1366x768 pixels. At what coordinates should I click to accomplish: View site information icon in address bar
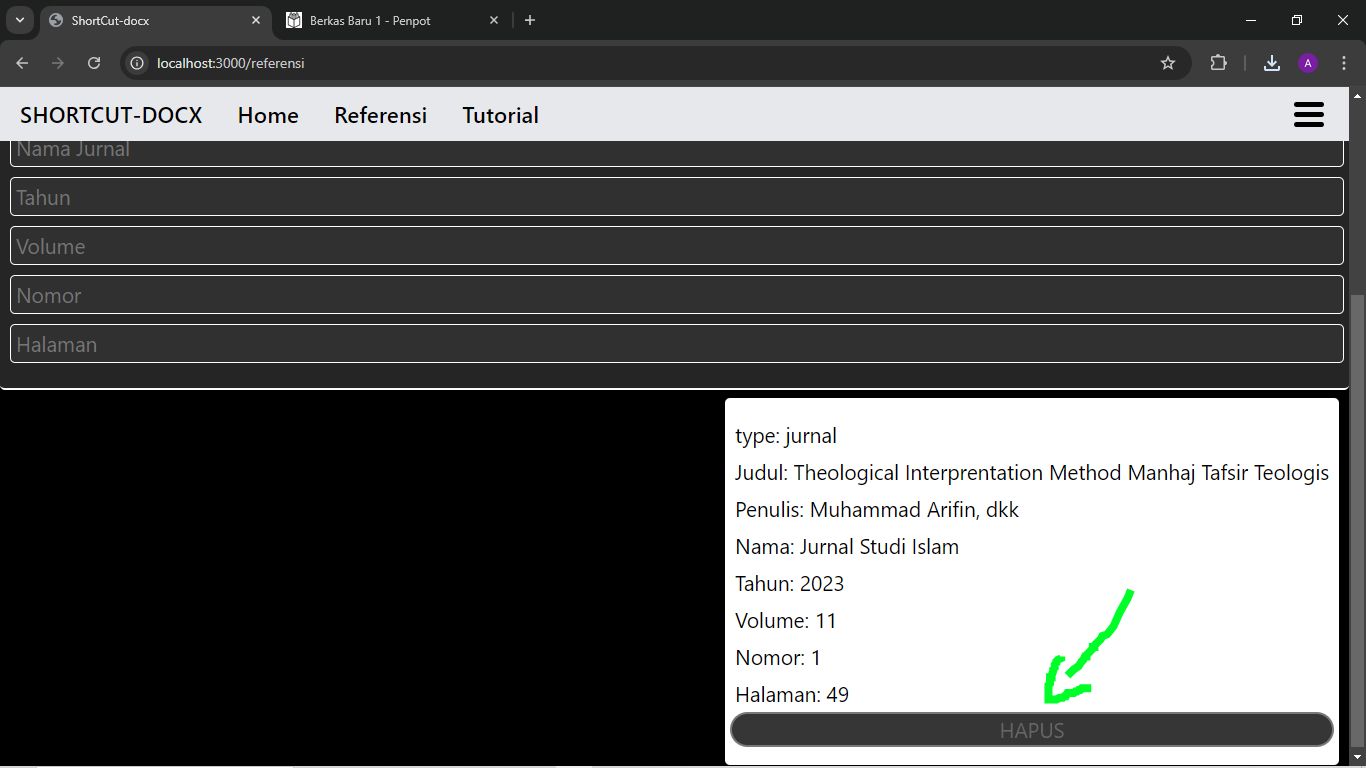coord(138,63)
